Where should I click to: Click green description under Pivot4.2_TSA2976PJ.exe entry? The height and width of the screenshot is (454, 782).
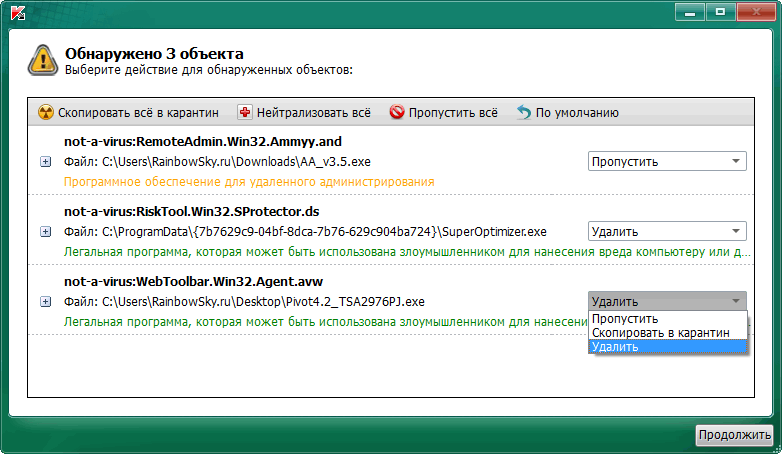coord(326,322)
